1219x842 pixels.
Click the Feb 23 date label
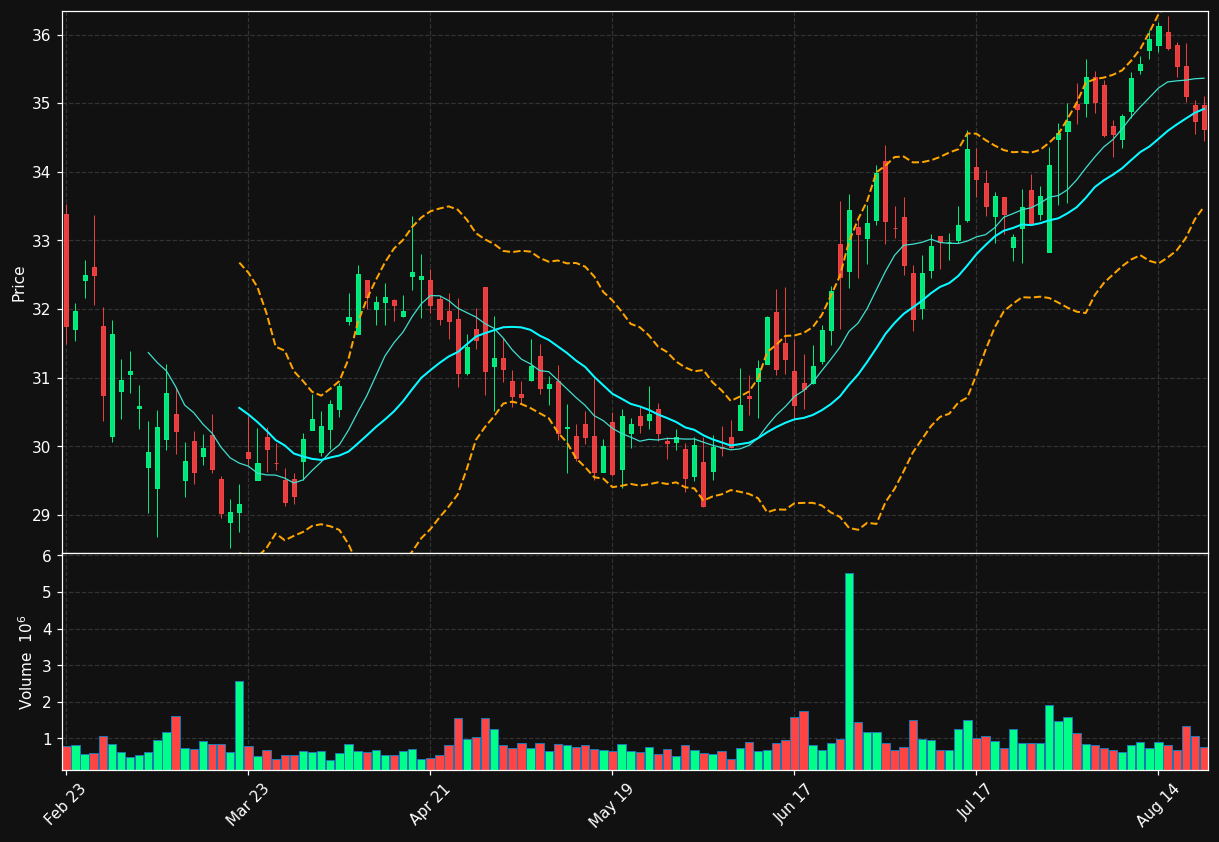[64, 804]
